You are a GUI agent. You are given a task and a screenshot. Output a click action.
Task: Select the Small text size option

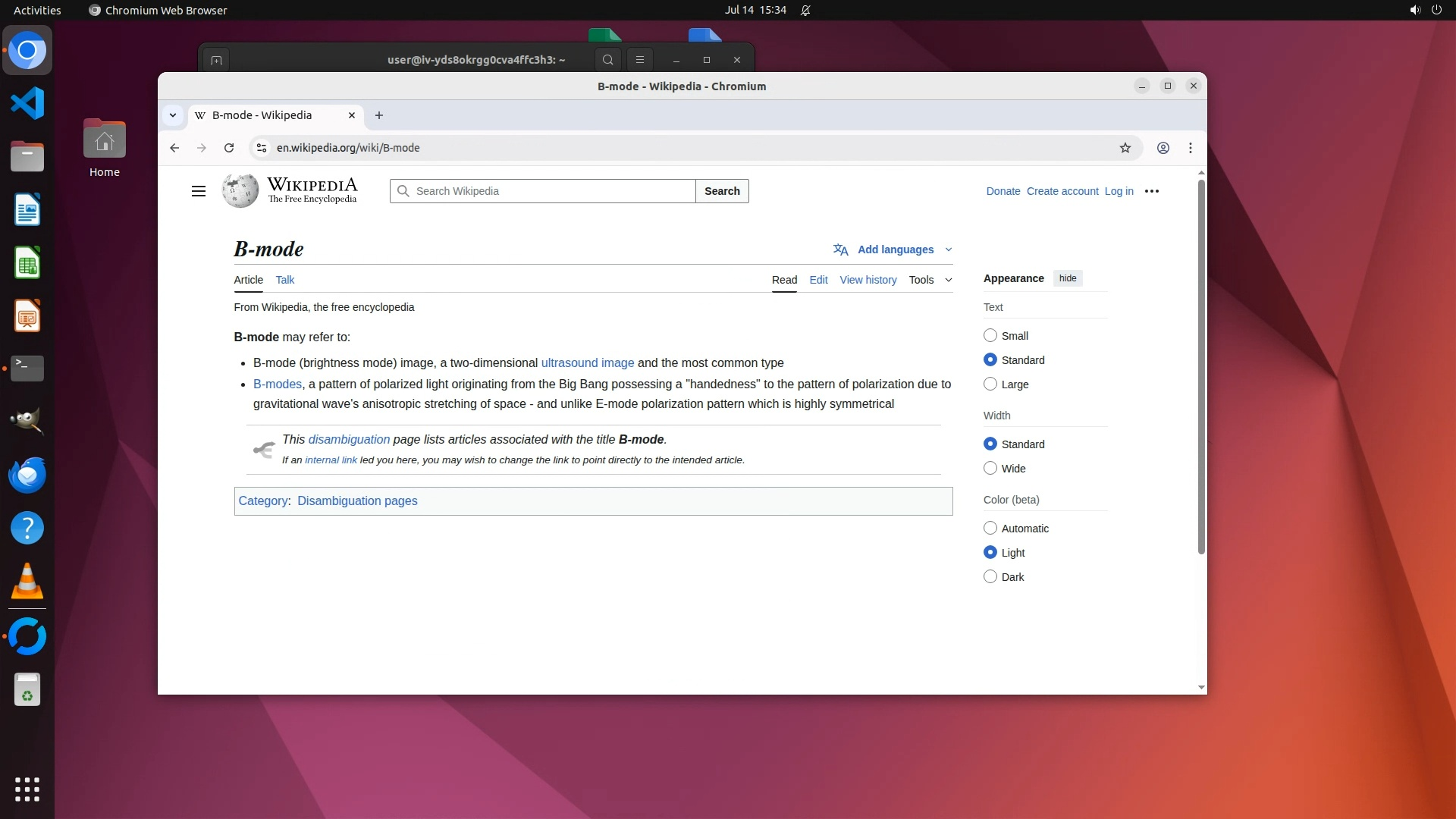pos(990,335)
